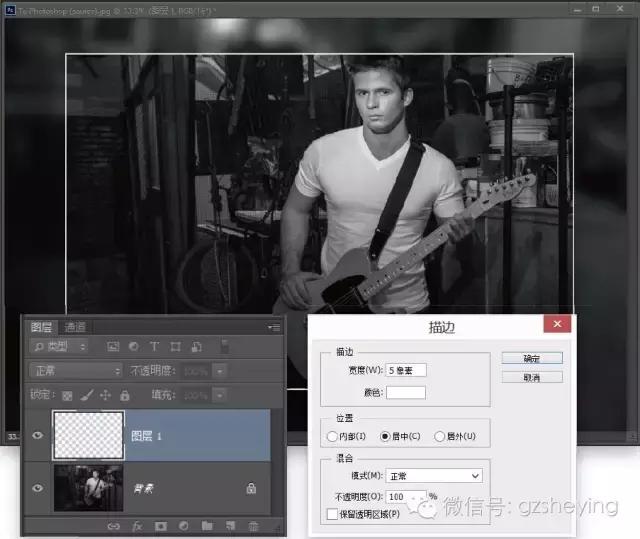This screenshot has height=539, width=640.
Task: Select the 居外(U) position radio button
Action: (x=440, y=436)
